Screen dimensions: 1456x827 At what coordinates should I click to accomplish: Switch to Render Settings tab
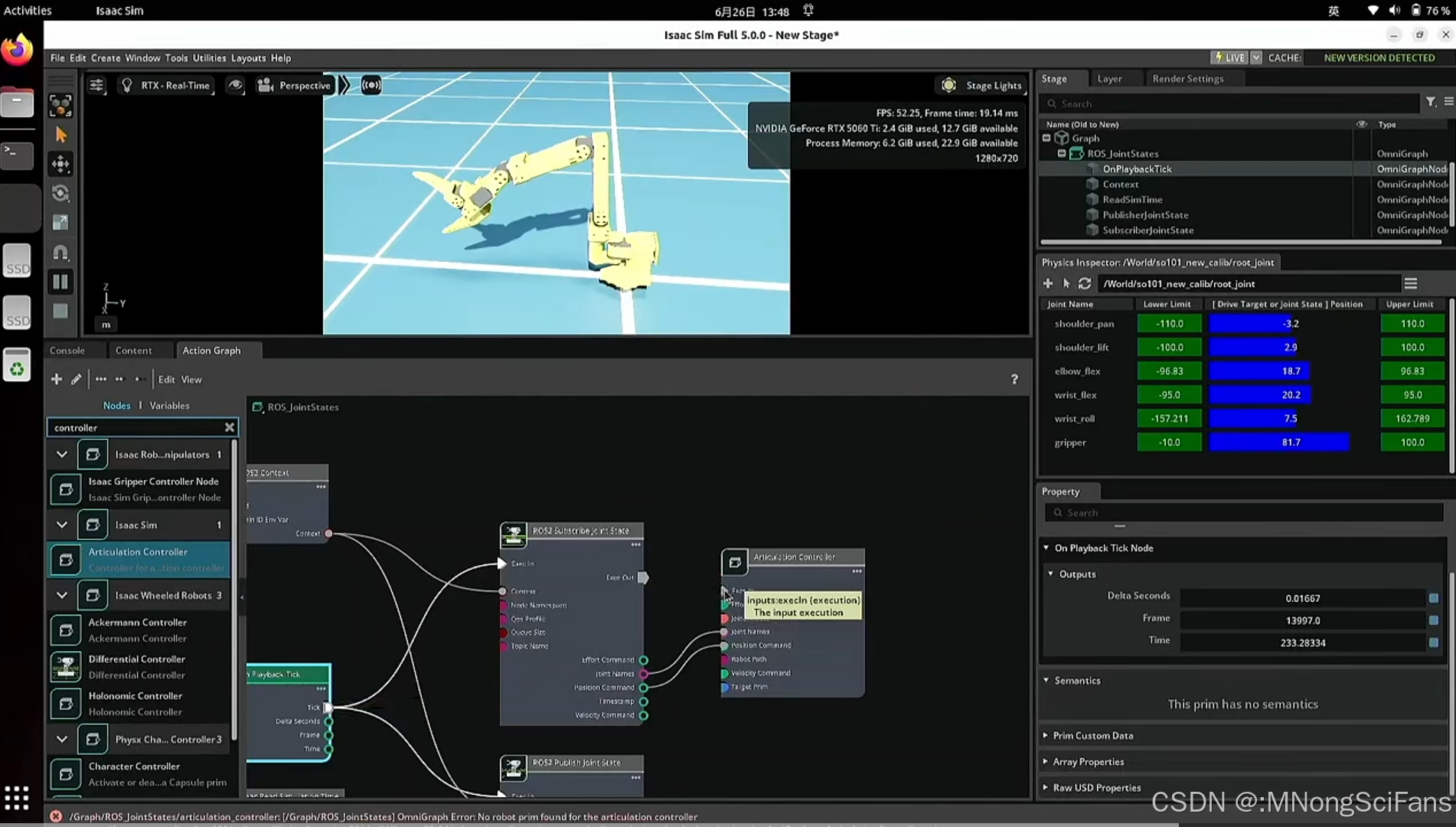tap(1187, 79)
